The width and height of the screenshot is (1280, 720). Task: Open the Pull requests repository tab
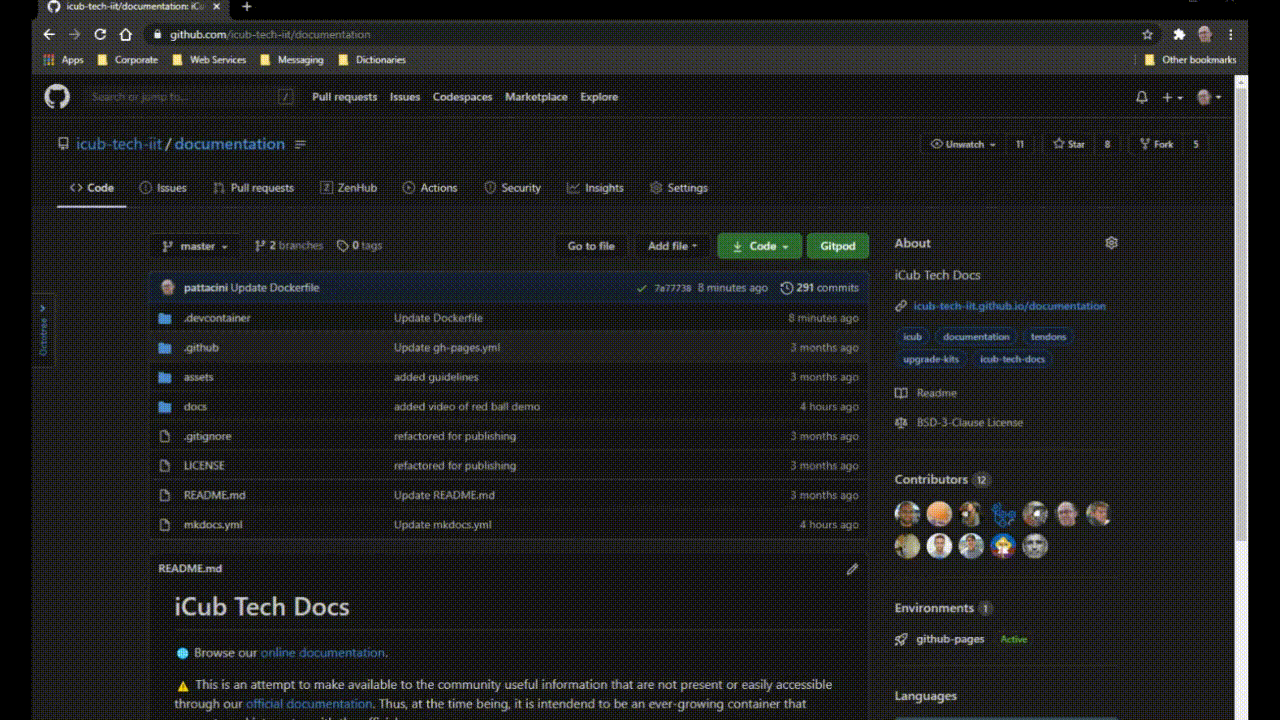(254, 188)
